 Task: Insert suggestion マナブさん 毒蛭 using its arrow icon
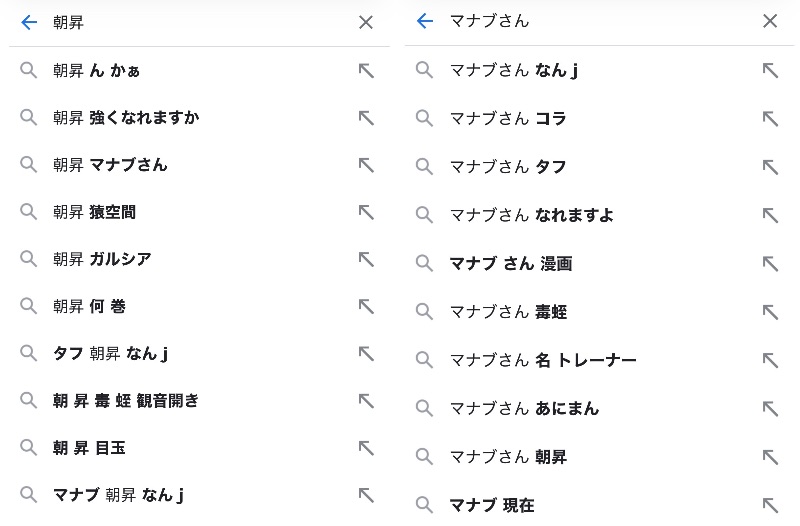click(770, 312)
